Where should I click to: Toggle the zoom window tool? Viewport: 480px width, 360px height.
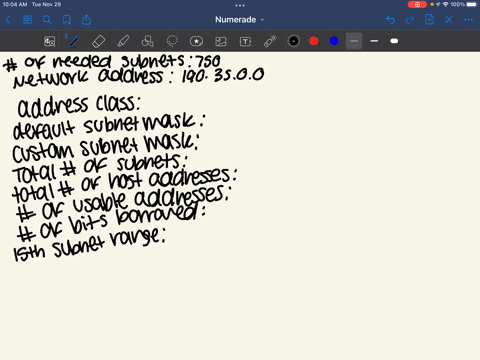pos(49,41)
